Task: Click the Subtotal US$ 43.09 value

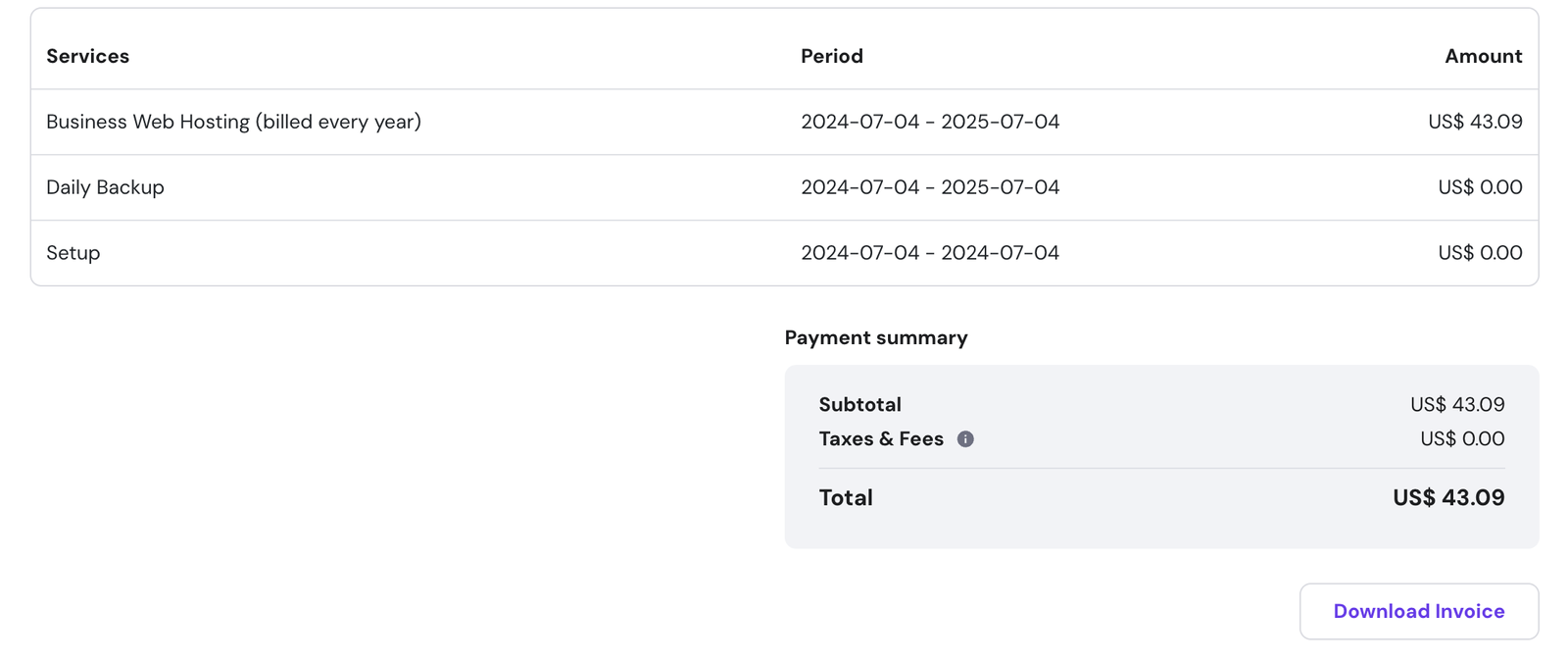Action: 1456,404
